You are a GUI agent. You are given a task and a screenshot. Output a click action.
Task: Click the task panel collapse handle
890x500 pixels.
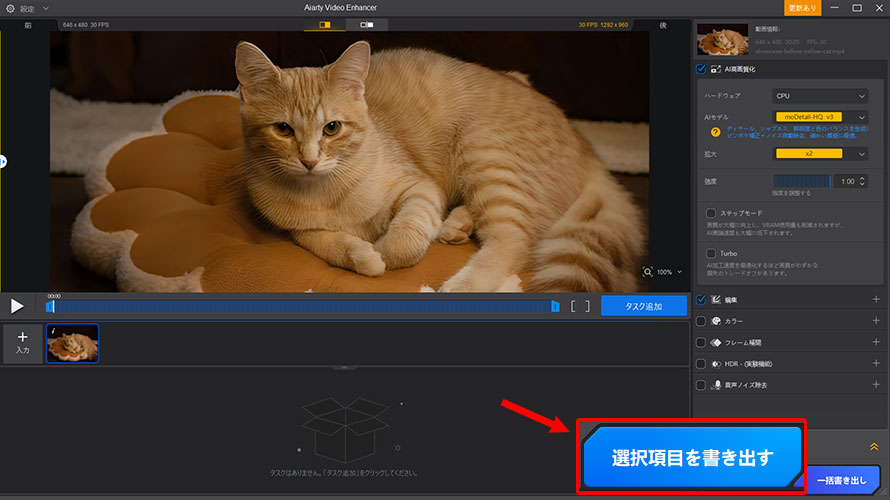pyautogui.click(x=344, y=368)
